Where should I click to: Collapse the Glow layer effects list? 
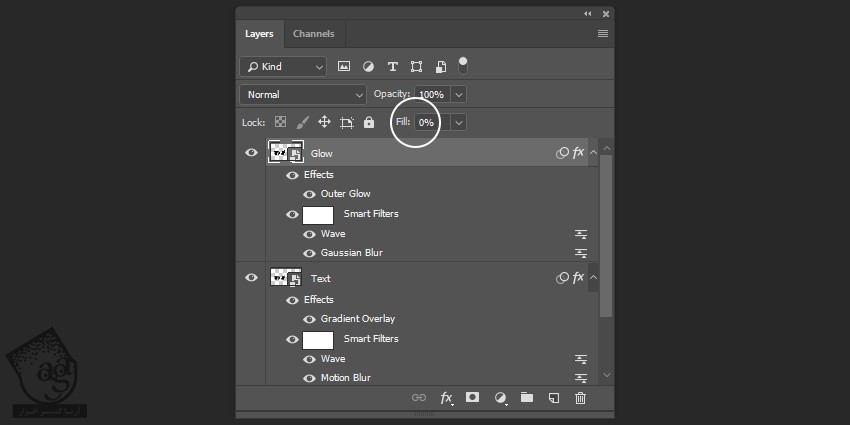click(x=593, y=153)
